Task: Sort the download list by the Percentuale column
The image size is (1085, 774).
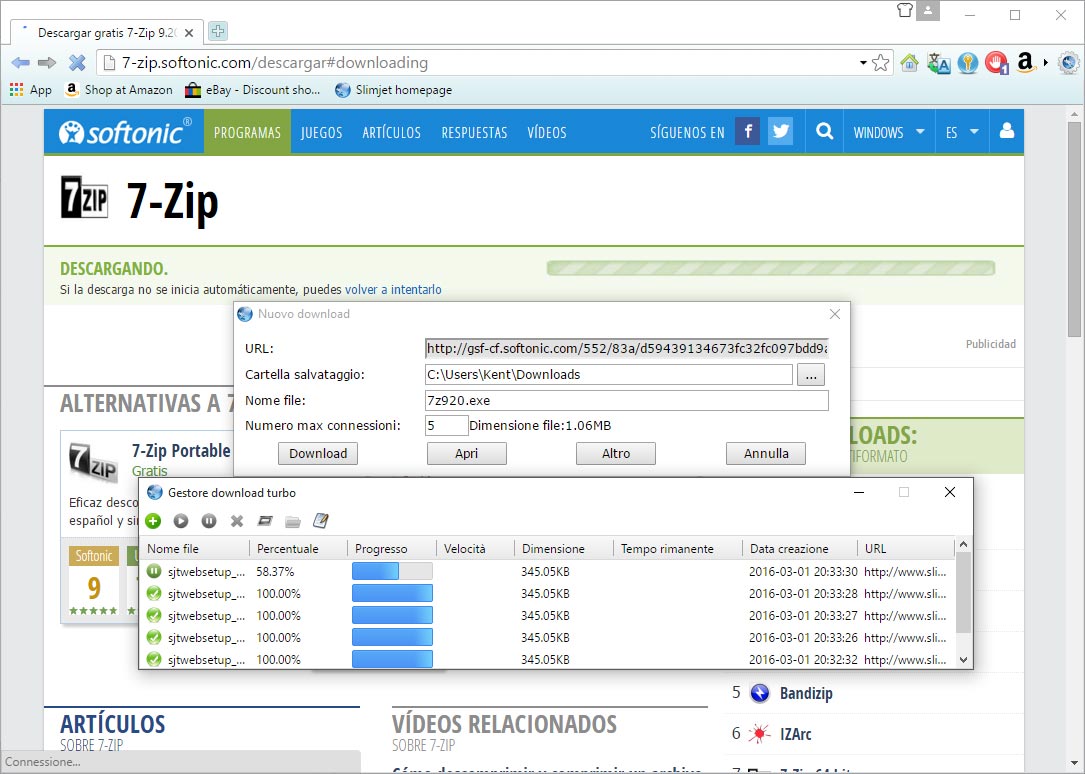Action: (x=298, y=549)
